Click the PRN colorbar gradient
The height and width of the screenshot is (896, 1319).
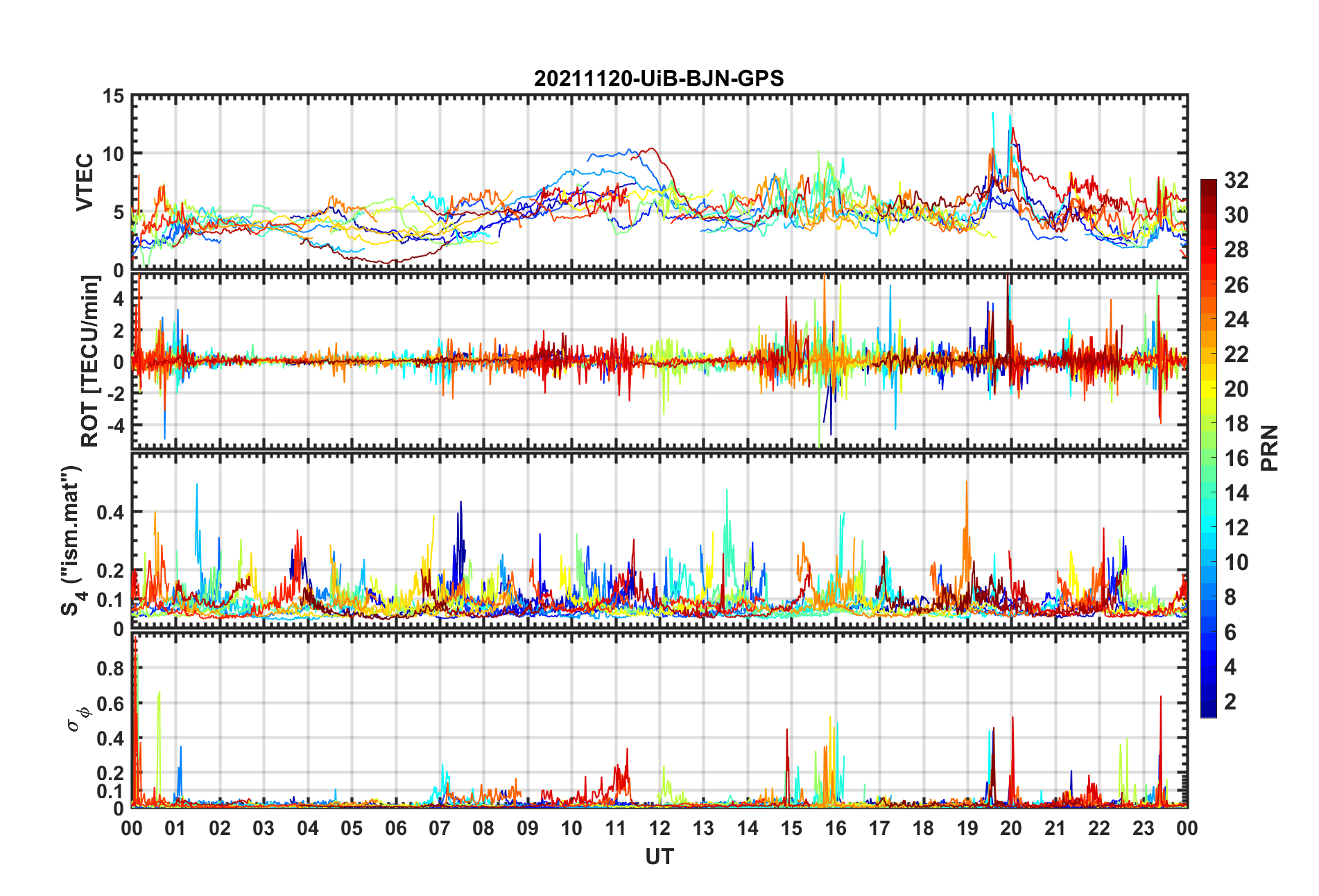click(x=1208, y=448)
